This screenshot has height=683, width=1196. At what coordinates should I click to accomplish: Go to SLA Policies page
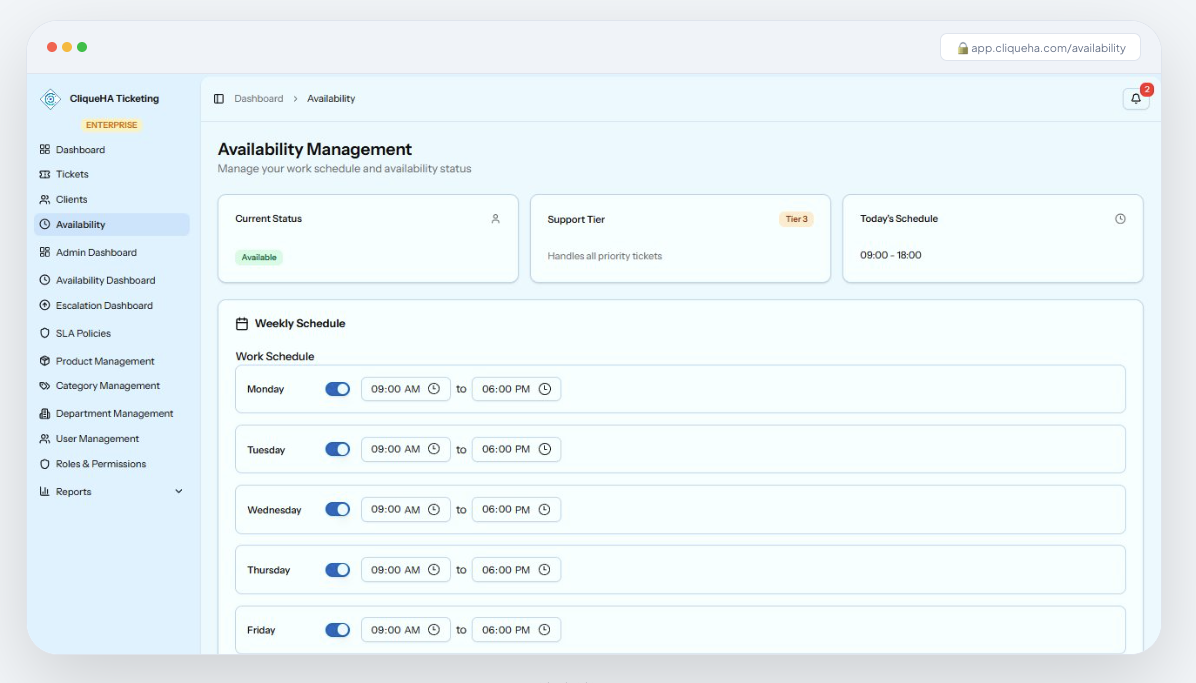pos(83,333)
